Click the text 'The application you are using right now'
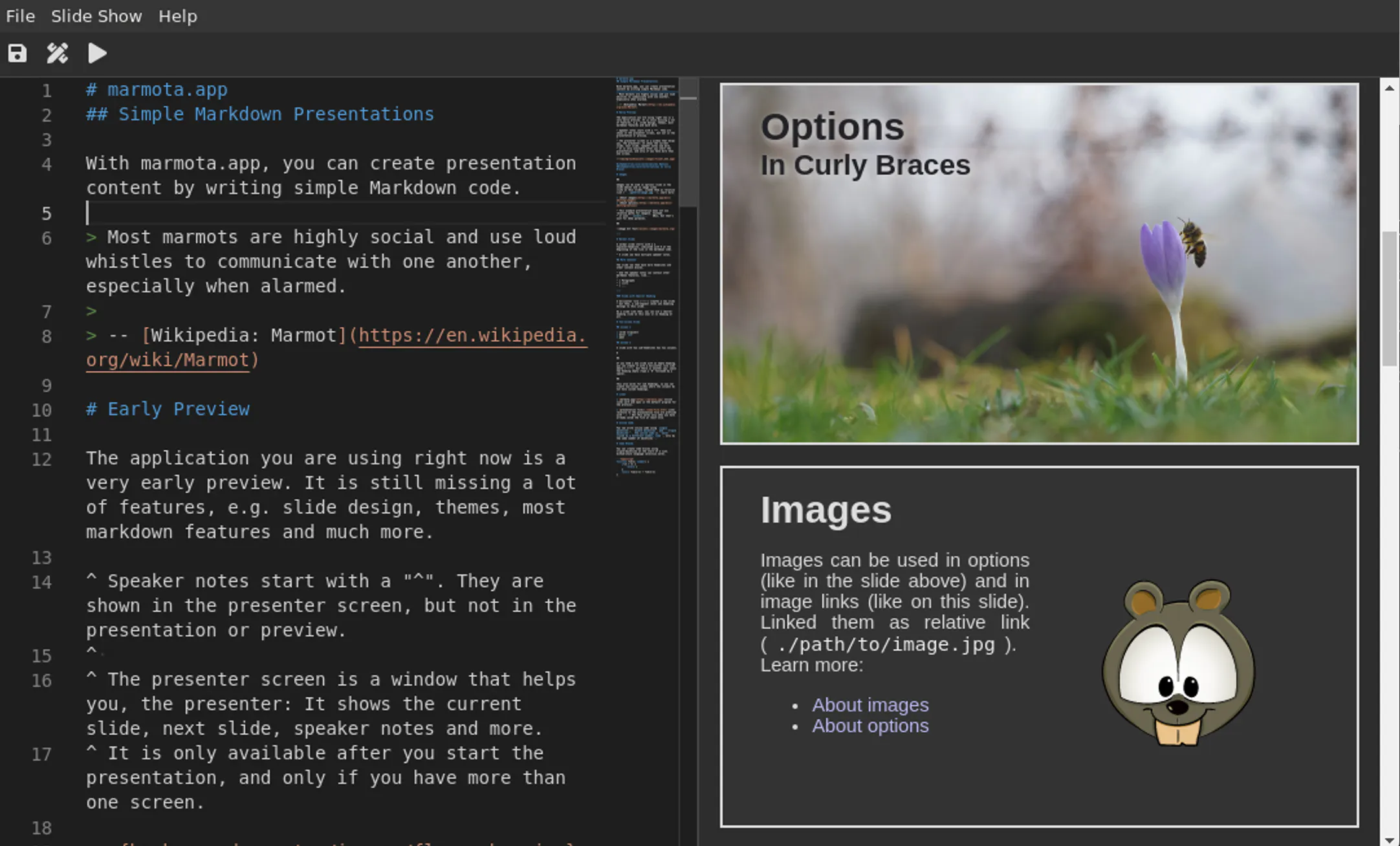1400x846 pixels. (325, 458)
